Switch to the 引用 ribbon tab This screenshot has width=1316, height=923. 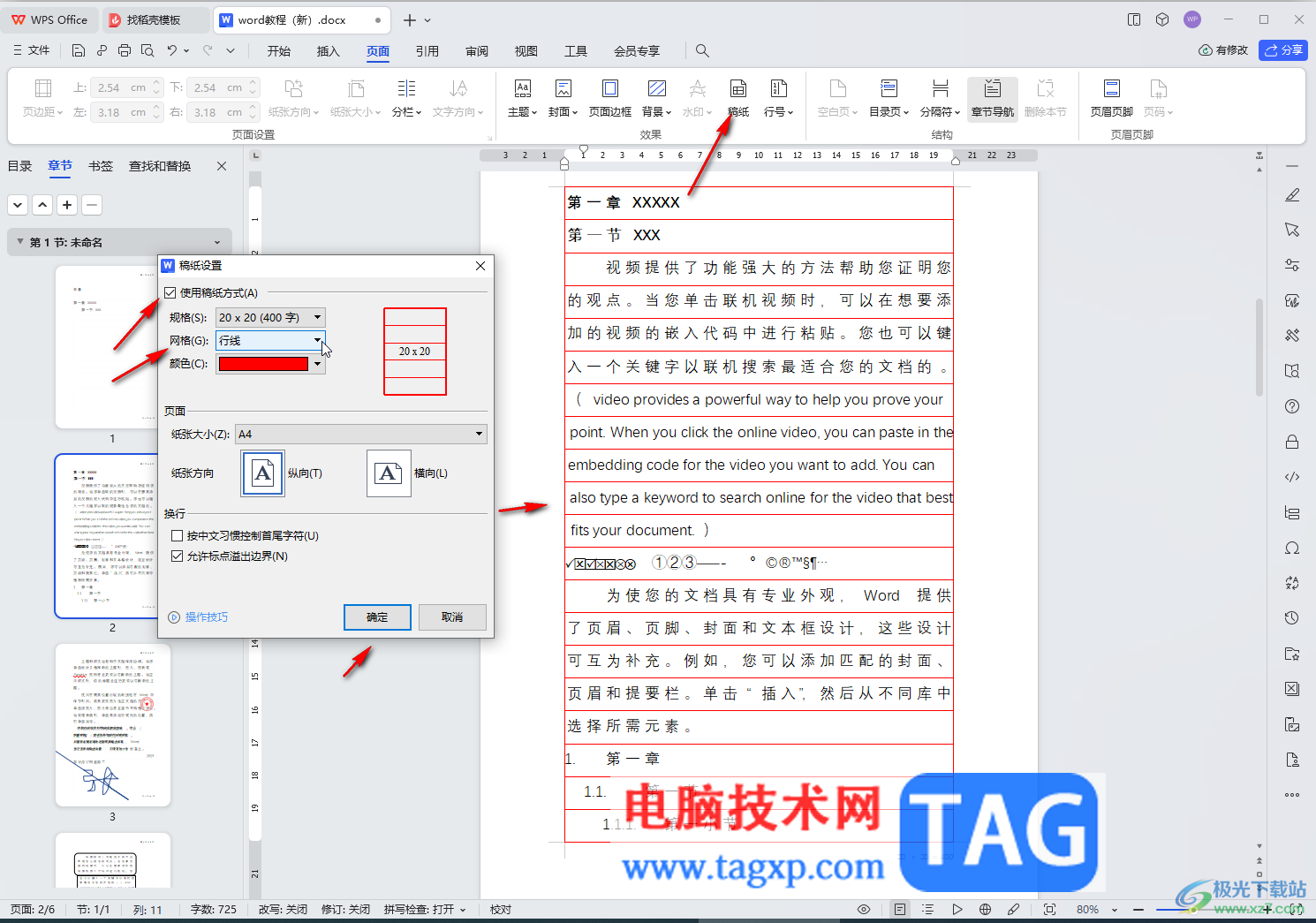click(427, 51)
